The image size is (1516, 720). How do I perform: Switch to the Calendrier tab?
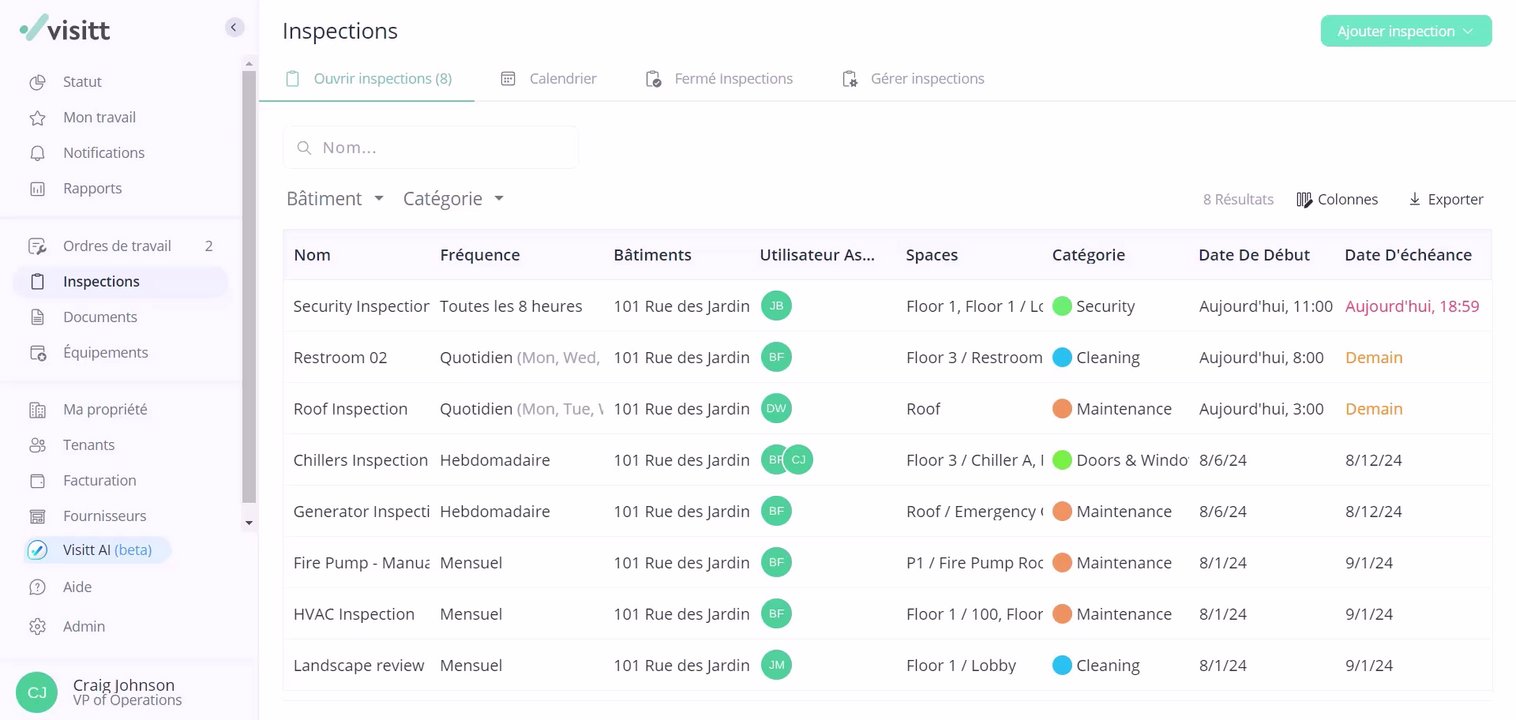[548, 78]
